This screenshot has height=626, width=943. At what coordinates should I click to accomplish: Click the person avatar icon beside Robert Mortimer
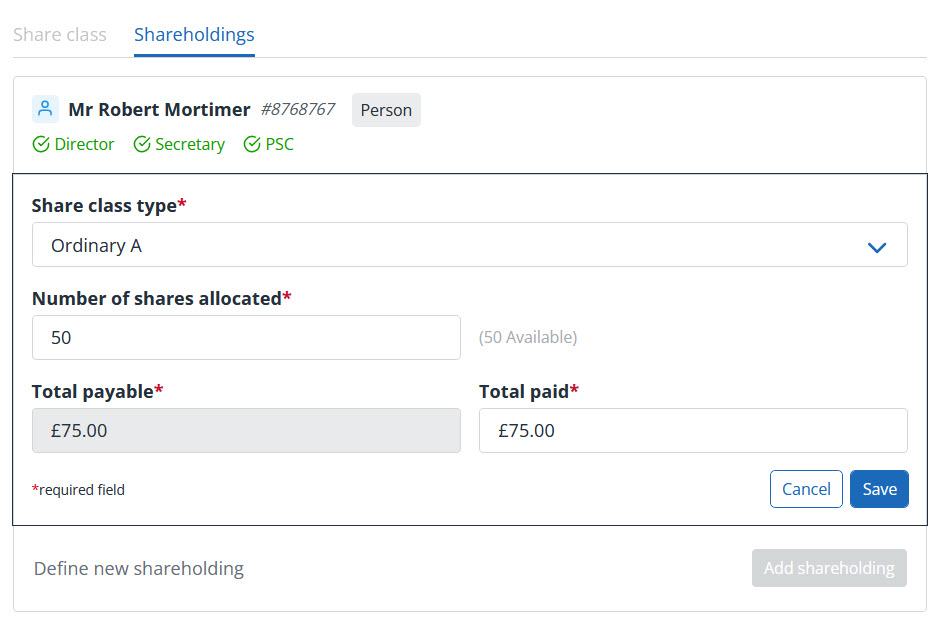click(x=45, y=109)
